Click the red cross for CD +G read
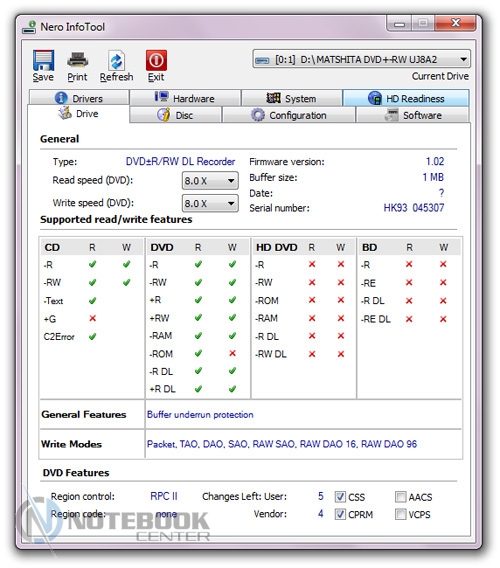 coord(92,318)
